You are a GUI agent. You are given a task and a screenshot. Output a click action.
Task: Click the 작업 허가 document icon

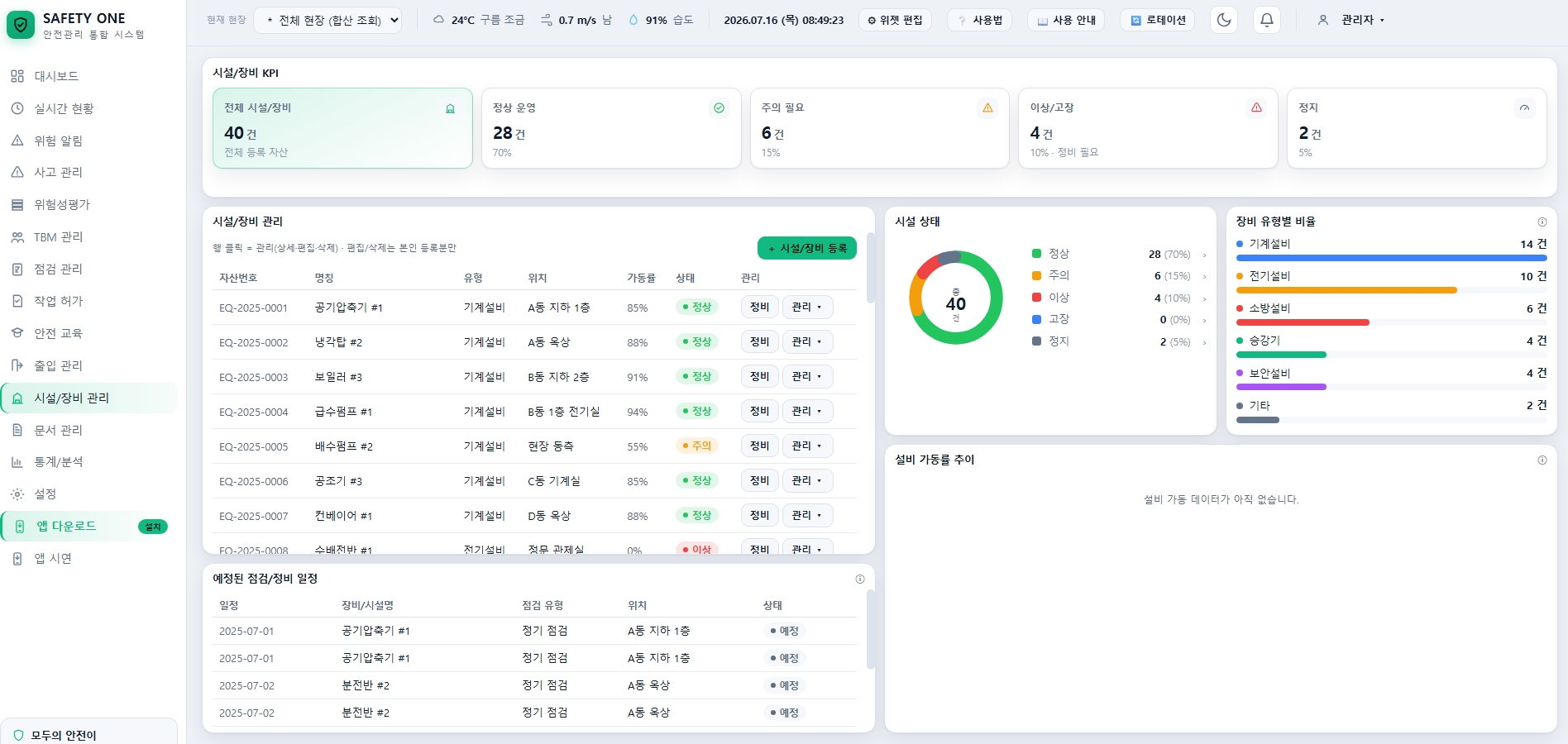[x=17, y=301]
